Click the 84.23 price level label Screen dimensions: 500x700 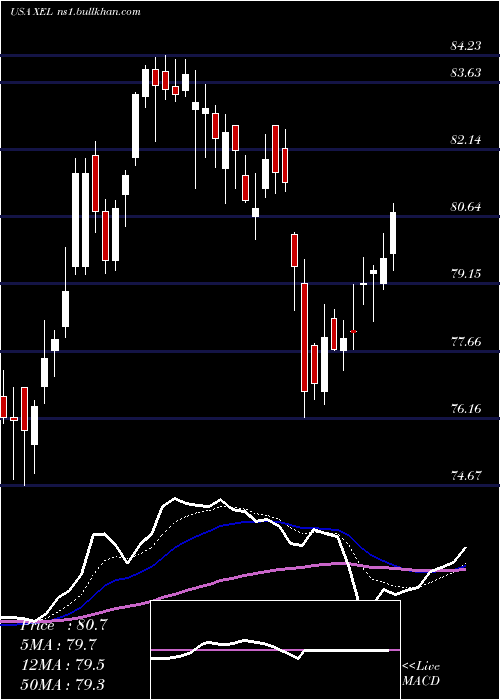466,46
